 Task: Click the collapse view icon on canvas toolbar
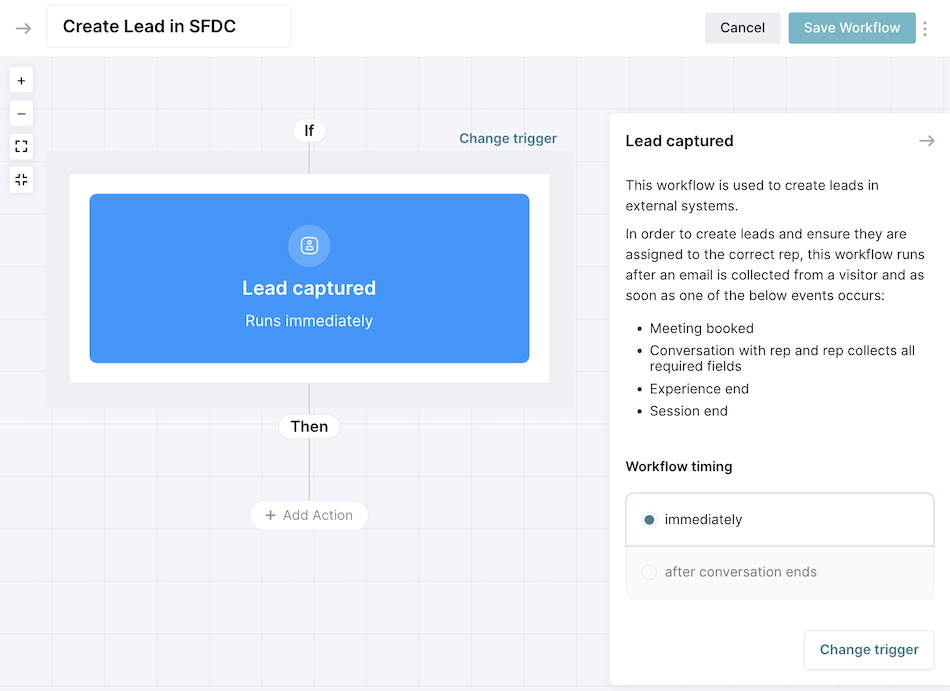pos(21,179)
